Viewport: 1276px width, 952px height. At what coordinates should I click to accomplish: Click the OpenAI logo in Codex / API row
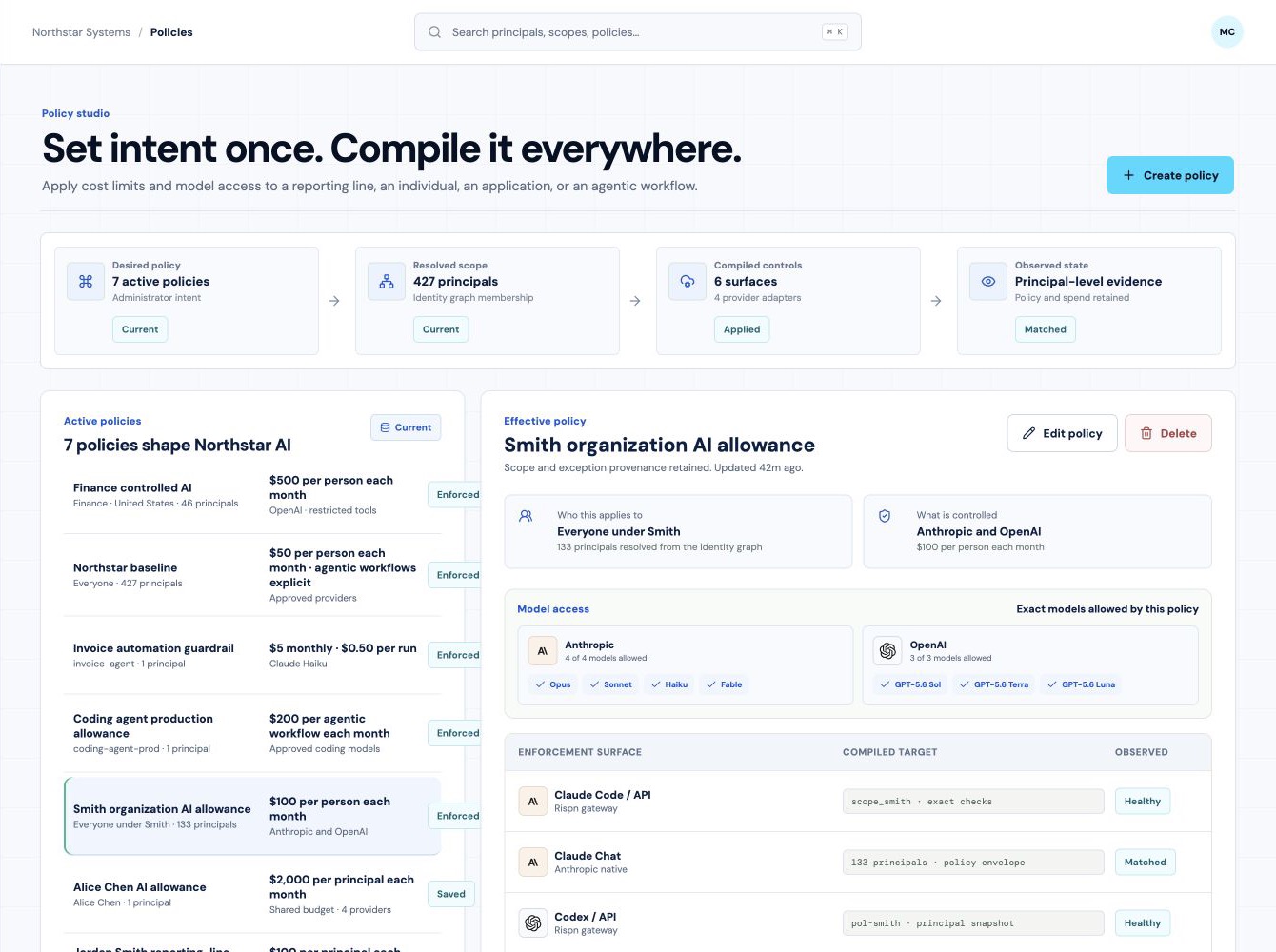click(533, 923)
